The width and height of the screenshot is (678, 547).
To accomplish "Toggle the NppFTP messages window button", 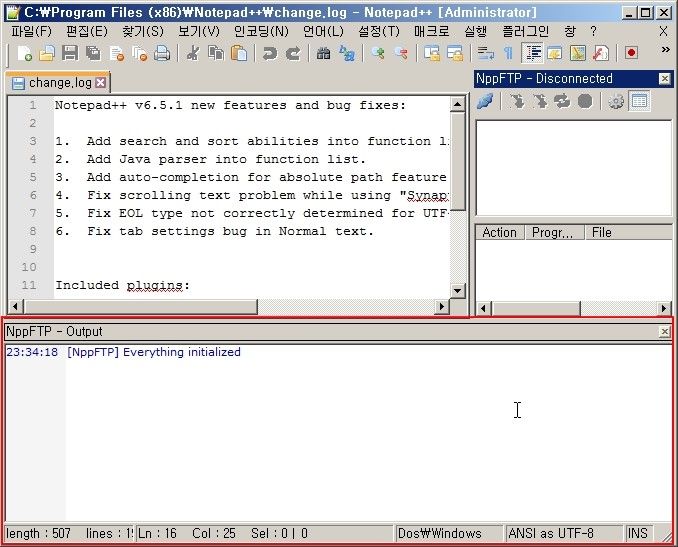I will (x=639, y=102).
